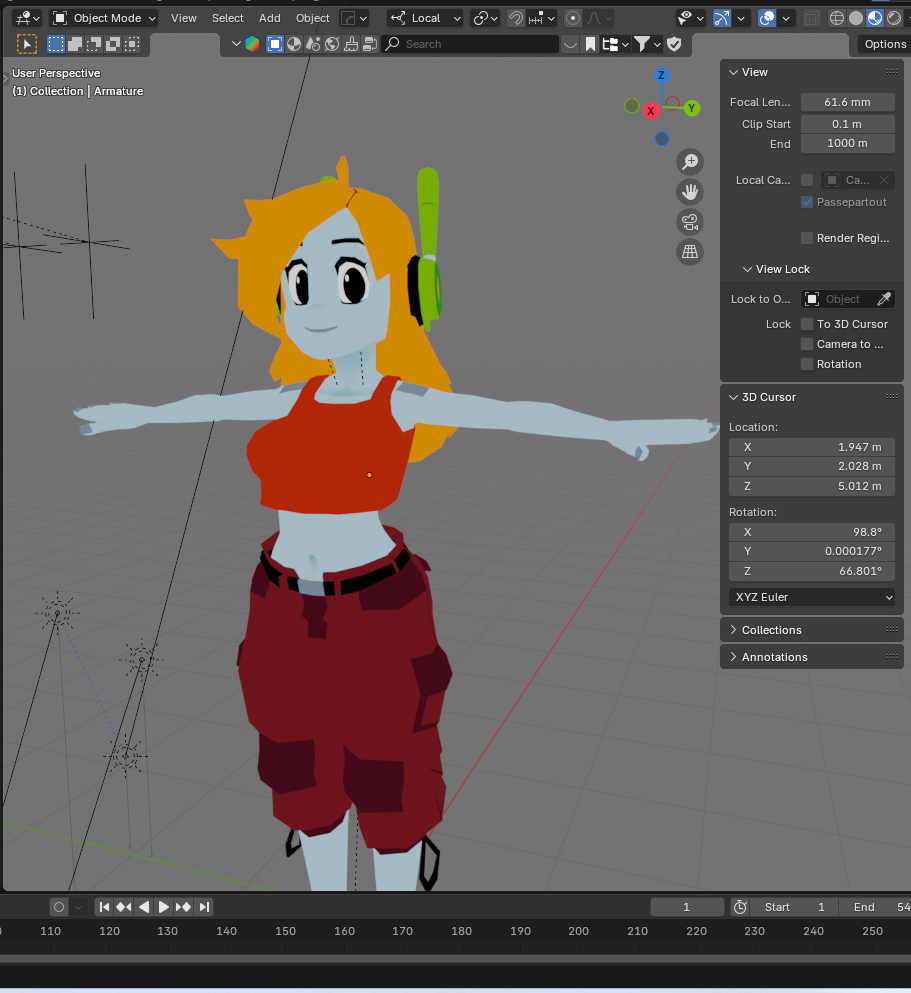Click the world globe filter icon
The height and width of the screenshot is (993, 911).
click(x=332, y=44)
